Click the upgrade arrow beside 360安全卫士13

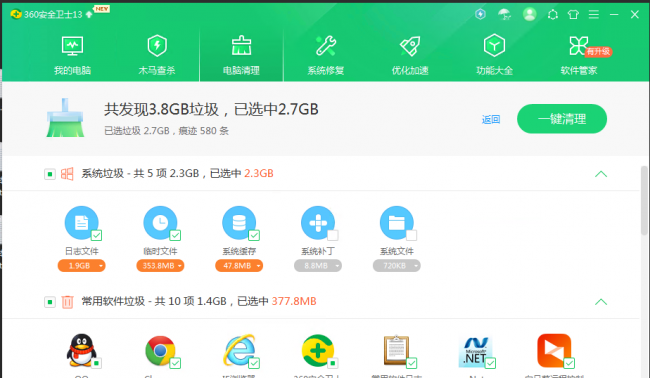(89, 15)
